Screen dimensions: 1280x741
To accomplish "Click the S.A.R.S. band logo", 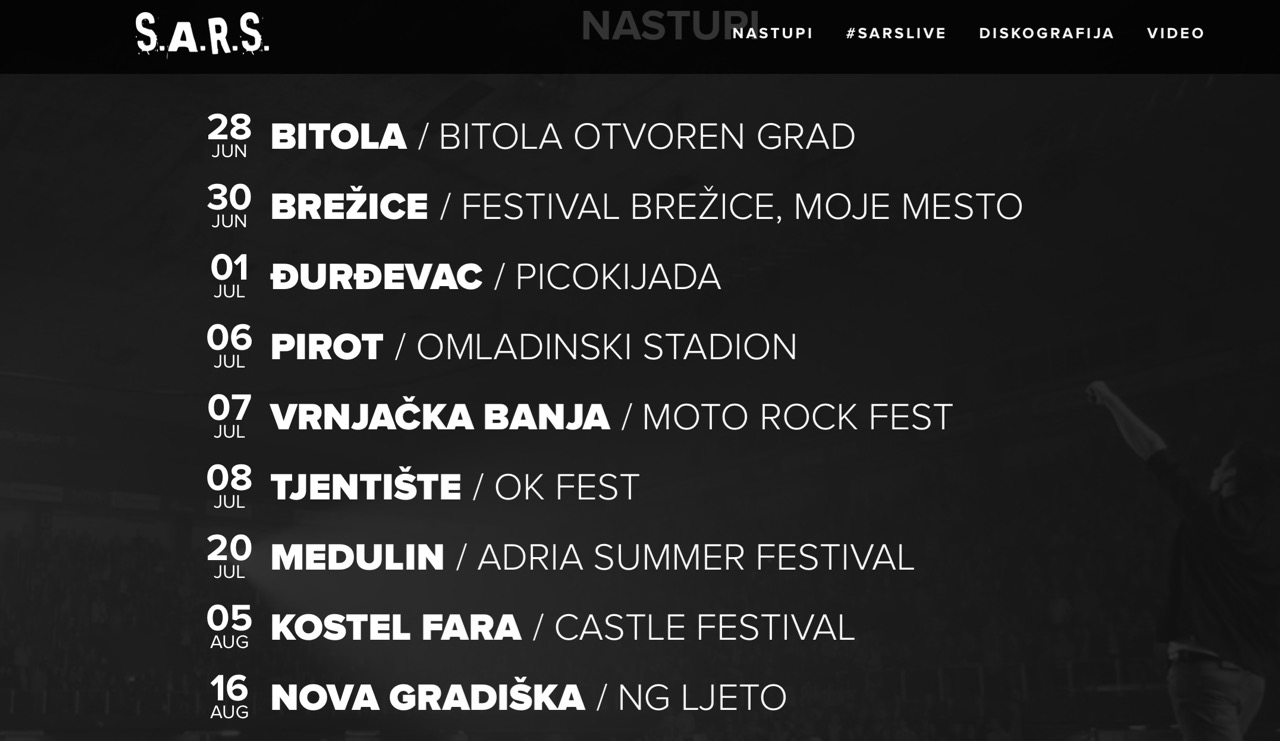I will coord(202,34).
